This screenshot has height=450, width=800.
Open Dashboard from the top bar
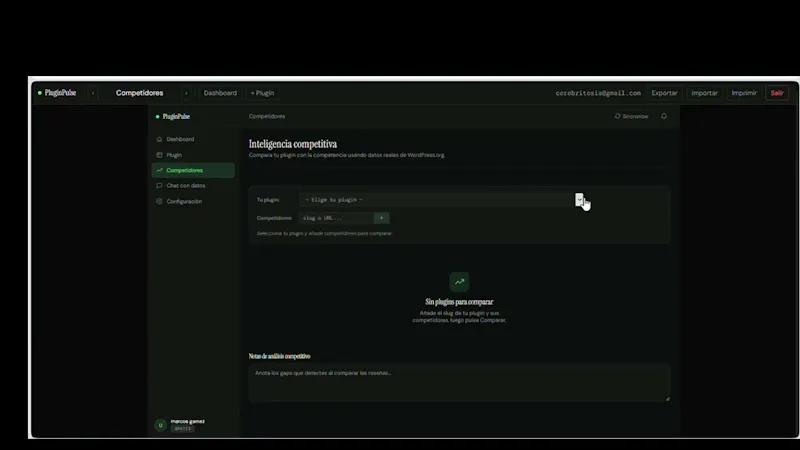point(220,93)
